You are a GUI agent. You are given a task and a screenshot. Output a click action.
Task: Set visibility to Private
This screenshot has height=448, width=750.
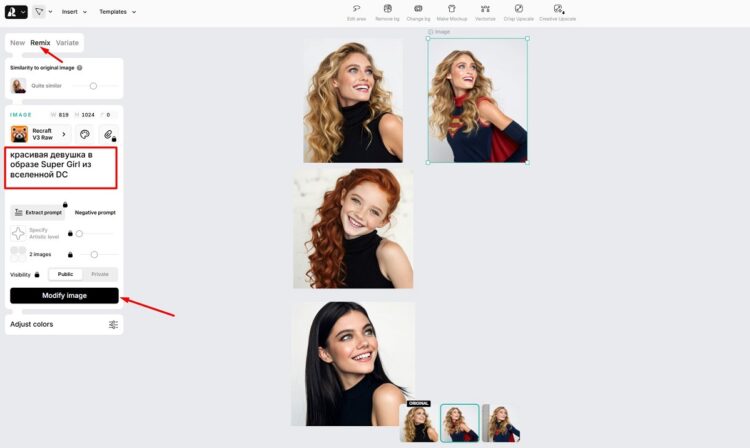click(x=100, y=274)
